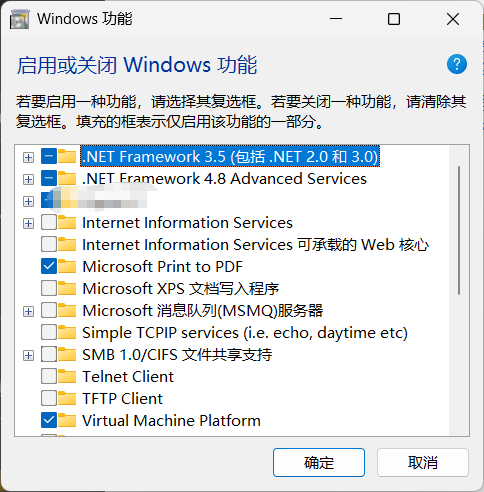This screenshot has height=492, width=484.
Task: Expand the Microsoft MSMQ server node
Action: [x=29, y=311]
